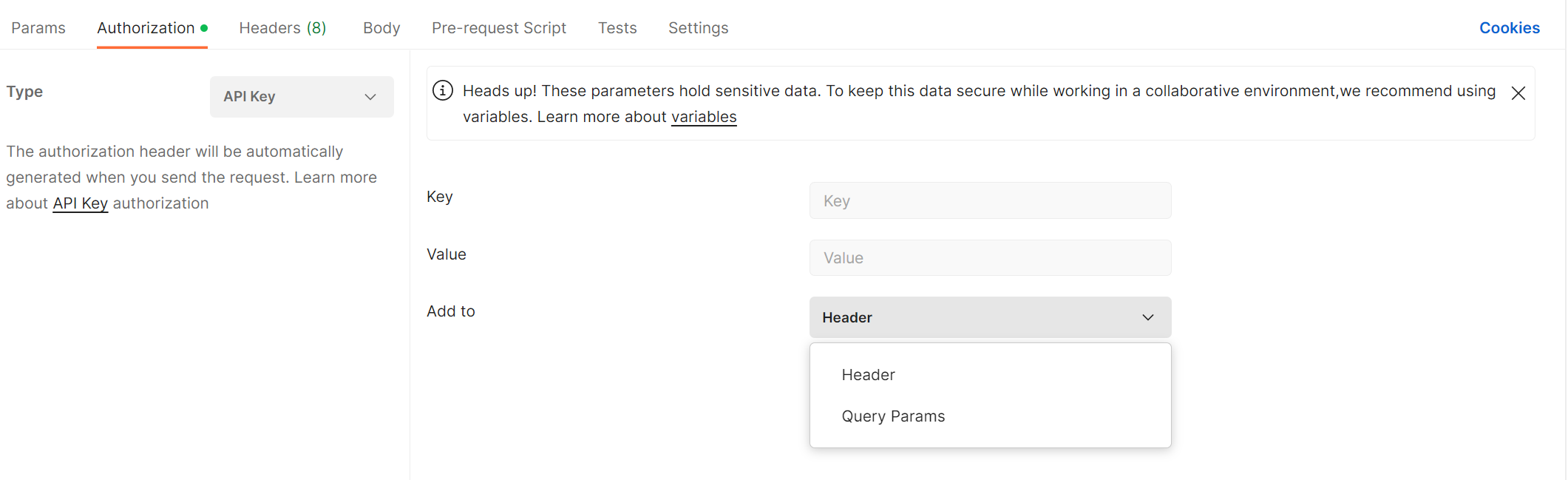Focus the Key input field
The image size is (1568, 480).
click(x=989, y=200)
